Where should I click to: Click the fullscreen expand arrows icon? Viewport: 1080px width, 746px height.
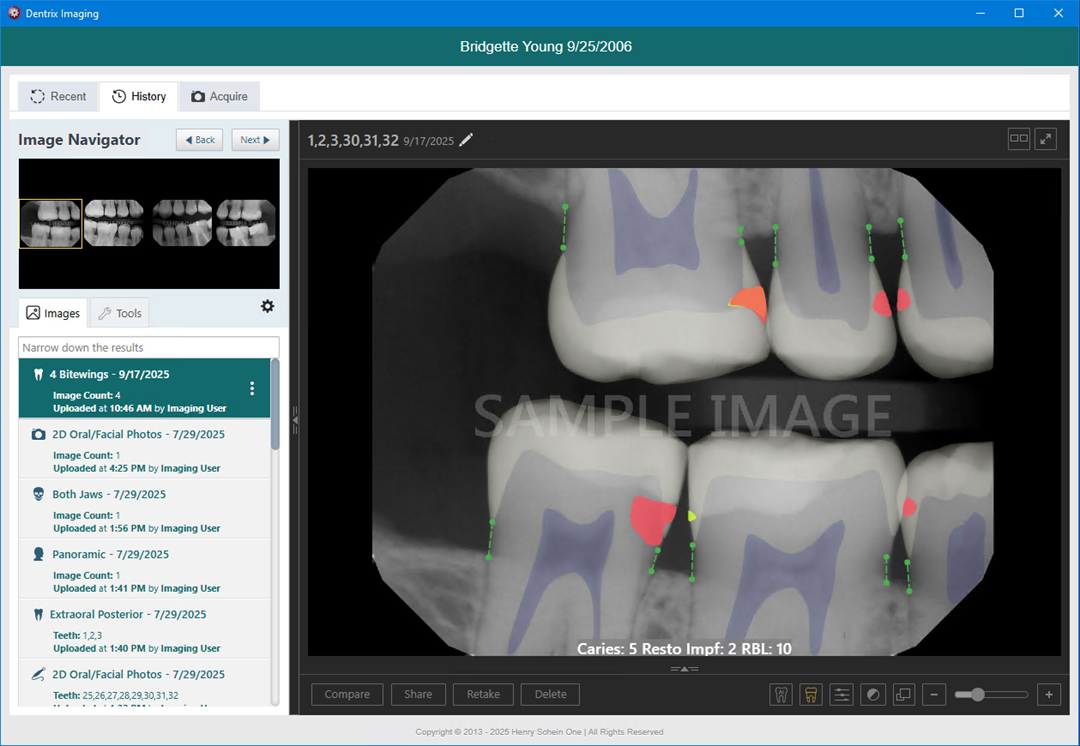point(1046,139)
